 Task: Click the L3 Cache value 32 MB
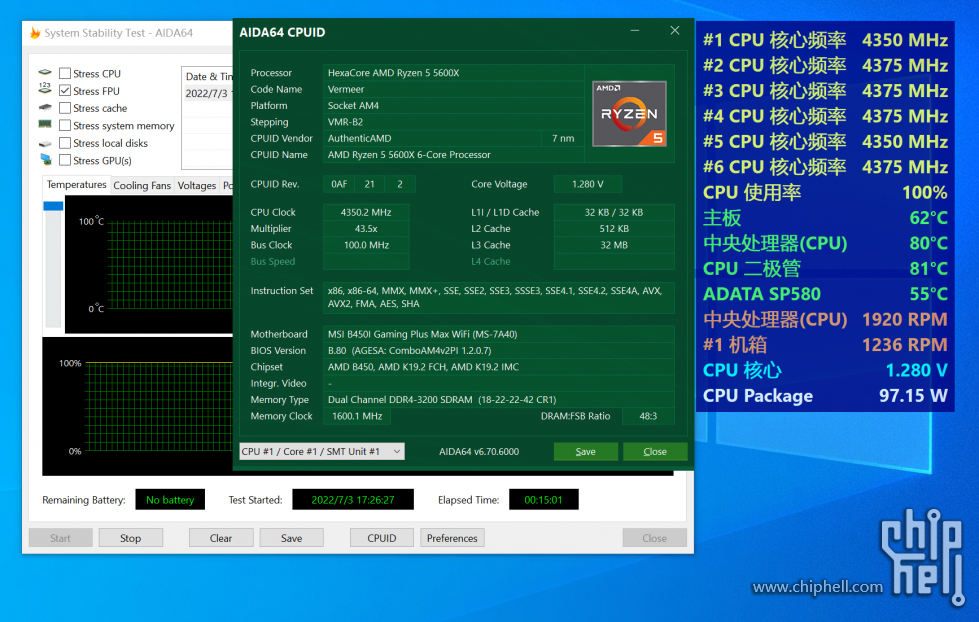(x=614, y=245)
